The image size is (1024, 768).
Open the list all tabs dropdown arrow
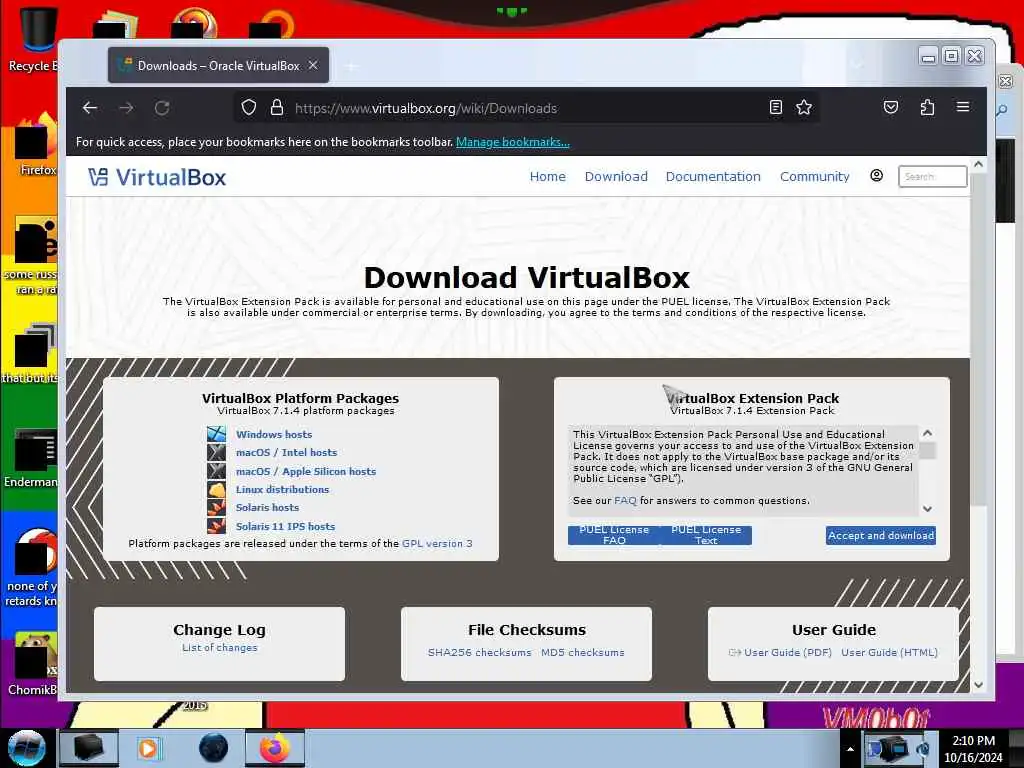(x=857, y=65)
